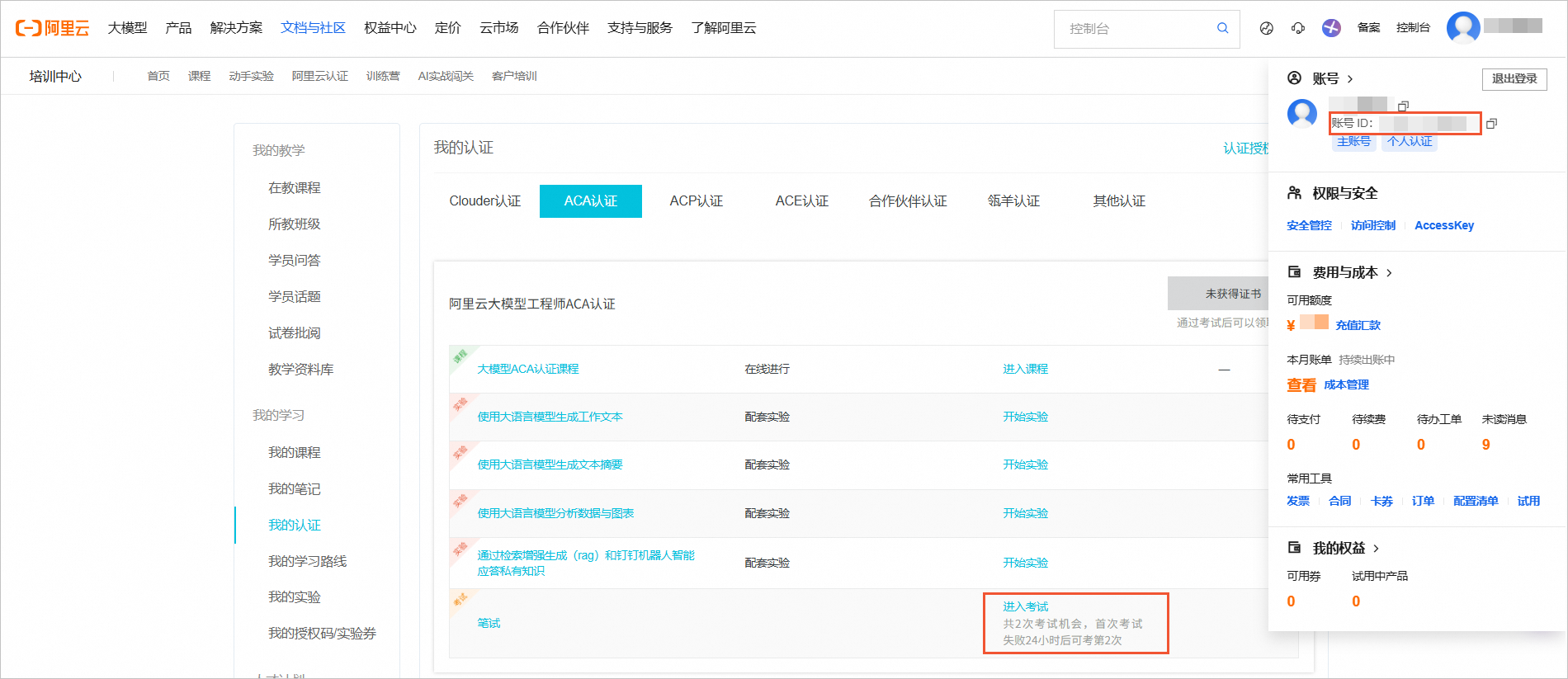
Task: Open 阿里云认证 in training nav
Action: pyautogui.click(x=319, y=76)
